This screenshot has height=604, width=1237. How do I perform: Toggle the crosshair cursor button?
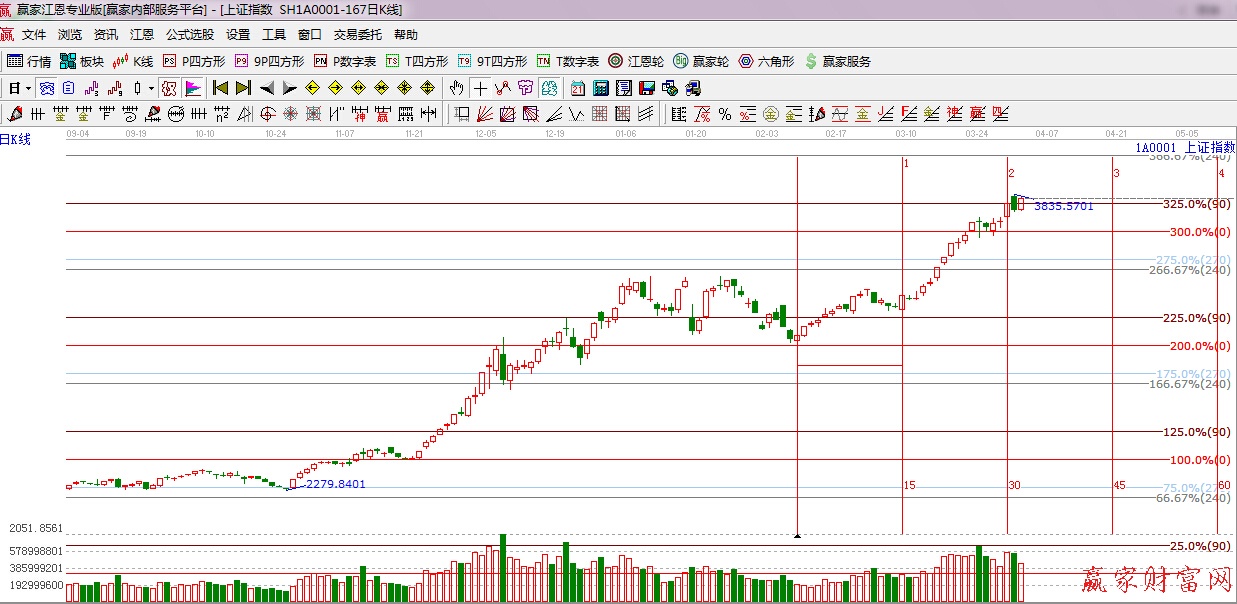(481, 88)
